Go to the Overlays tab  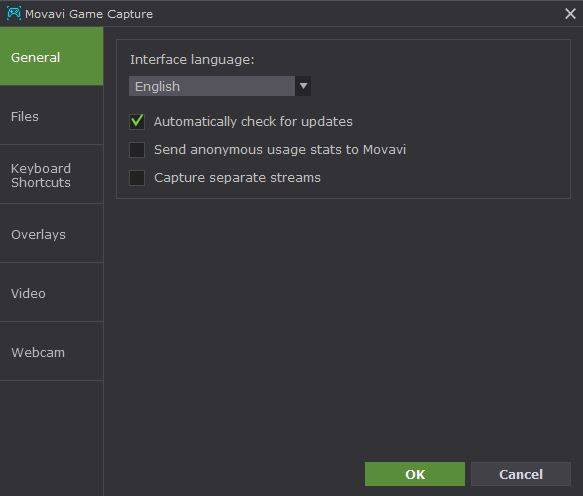[51, 234]
